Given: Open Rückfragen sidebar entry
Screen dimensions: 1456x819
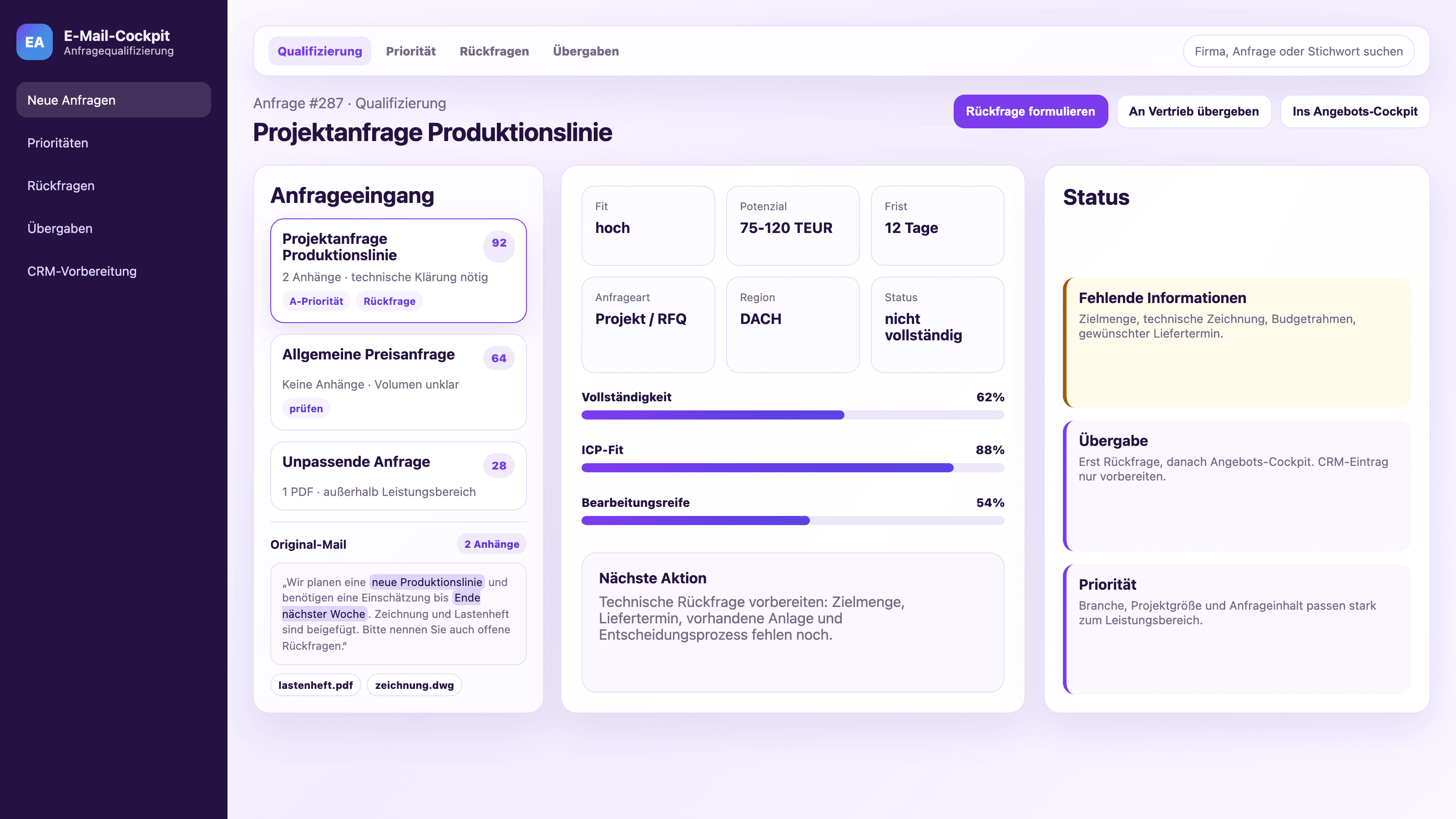Looking at the screenshot, I should [114, 185].
